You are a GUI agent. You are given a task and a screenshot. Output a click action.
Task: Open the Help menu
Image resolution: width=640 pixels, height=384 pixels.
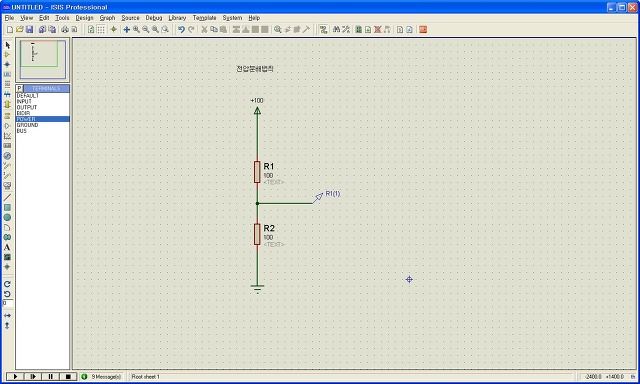tap(254, 18)
